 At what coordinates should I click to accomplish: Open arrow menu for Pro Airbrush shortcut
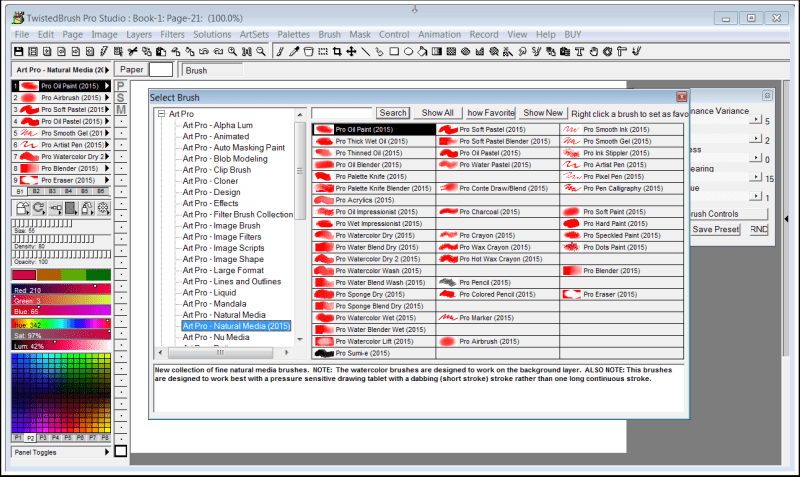pos(107,97)
